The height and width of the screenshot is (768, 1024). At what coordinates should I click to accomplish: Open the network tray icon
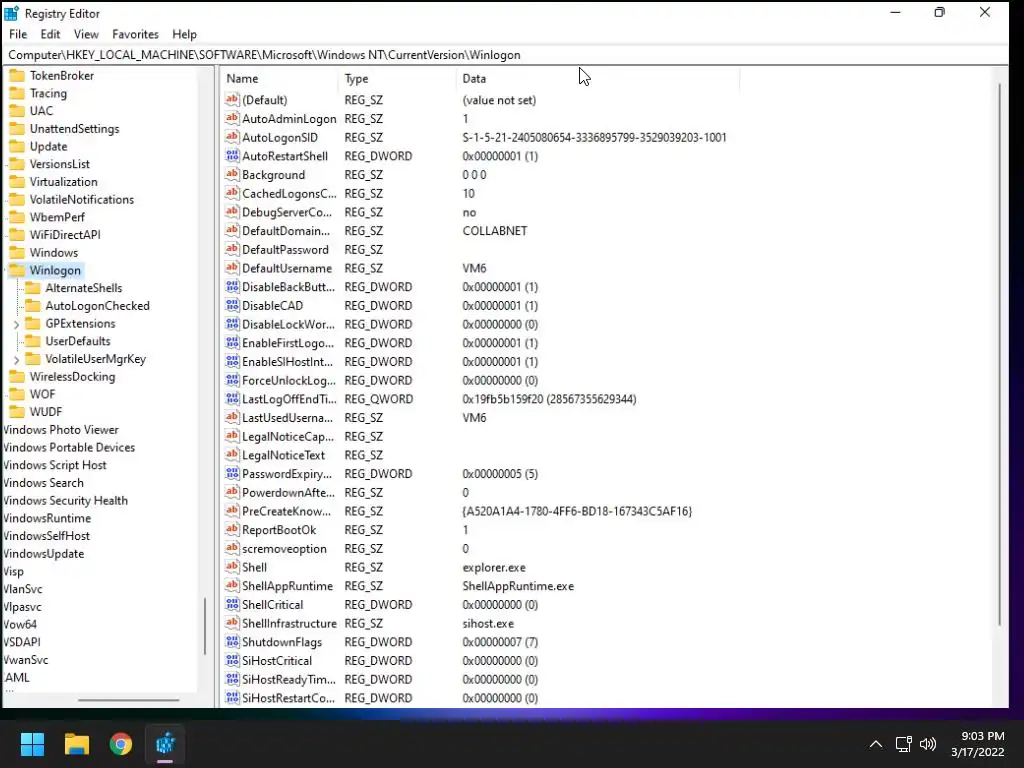(904, 744)
